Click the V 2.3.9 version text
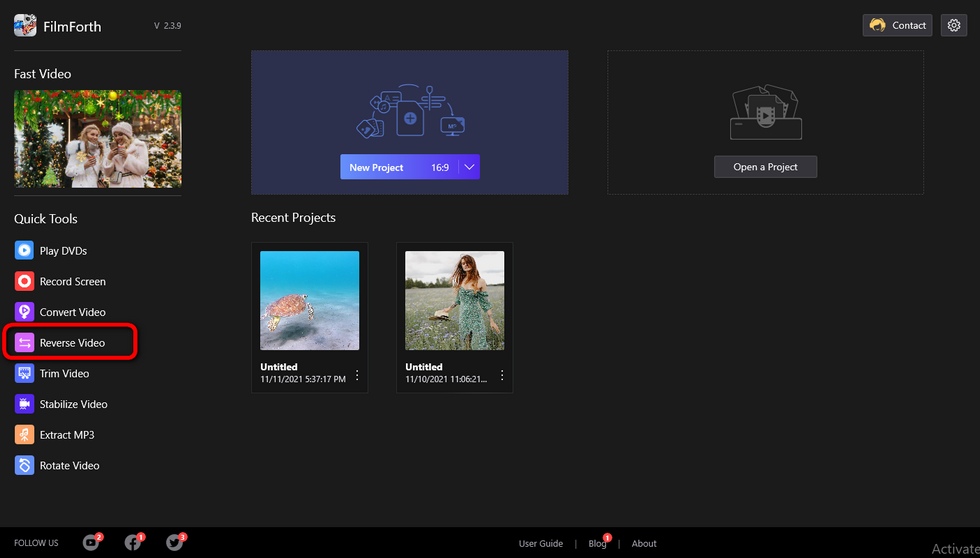Viewport: 980px width, 558px height. coord(168,26)
